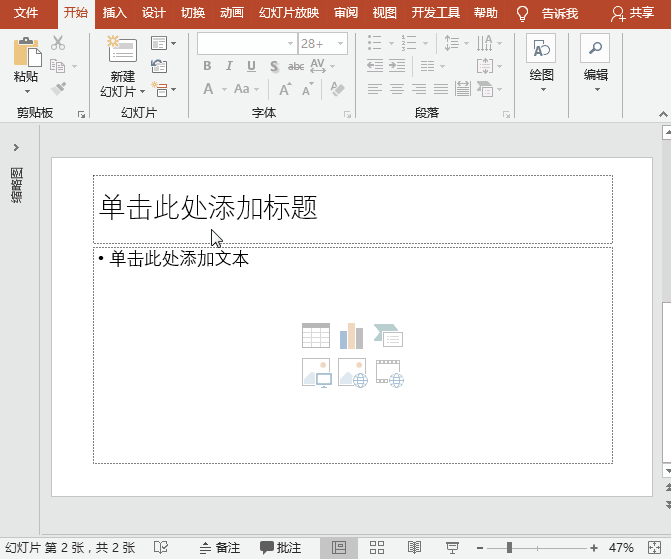Switch to the 设计 Design tab
Image resolution: width=671 pixels, height=559 pixels.
(153, 13)
